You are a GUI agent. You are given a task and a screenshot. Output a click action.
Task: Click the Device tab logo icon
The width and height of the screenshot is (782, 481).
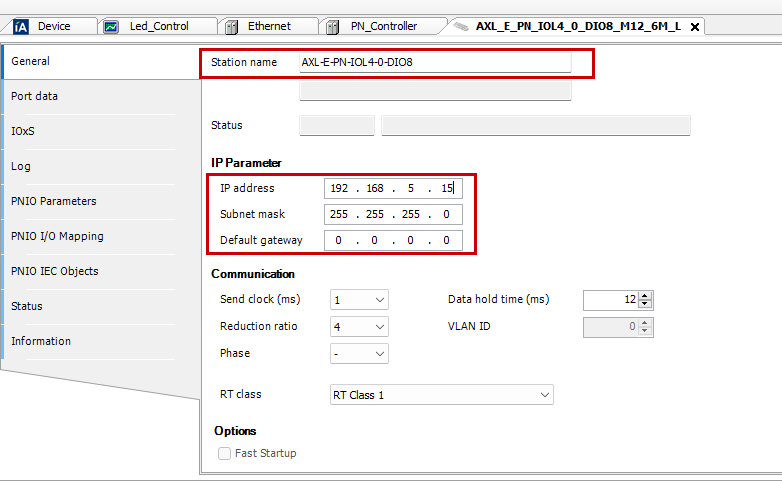pos(20,26)
